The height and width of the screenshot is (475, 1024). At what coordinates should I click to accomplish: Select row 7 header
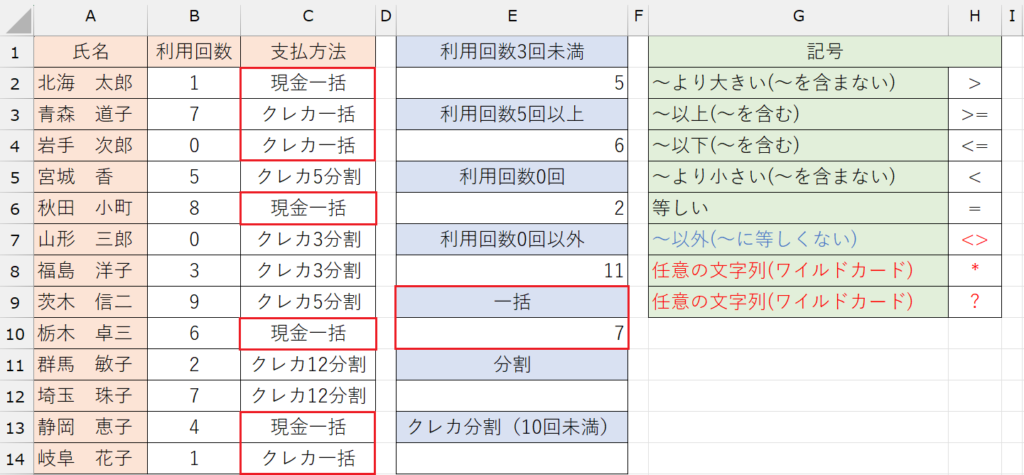[x=17, y=239]
